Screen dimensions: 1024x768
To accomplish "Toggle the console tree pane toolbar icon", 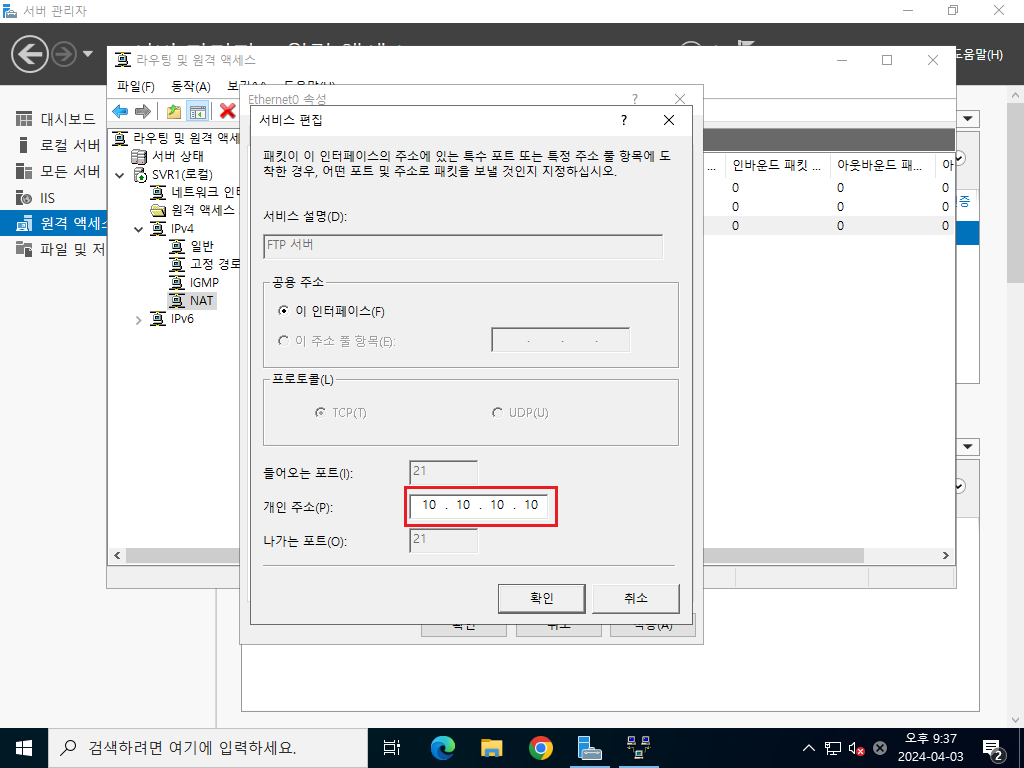I will point(198,112).
